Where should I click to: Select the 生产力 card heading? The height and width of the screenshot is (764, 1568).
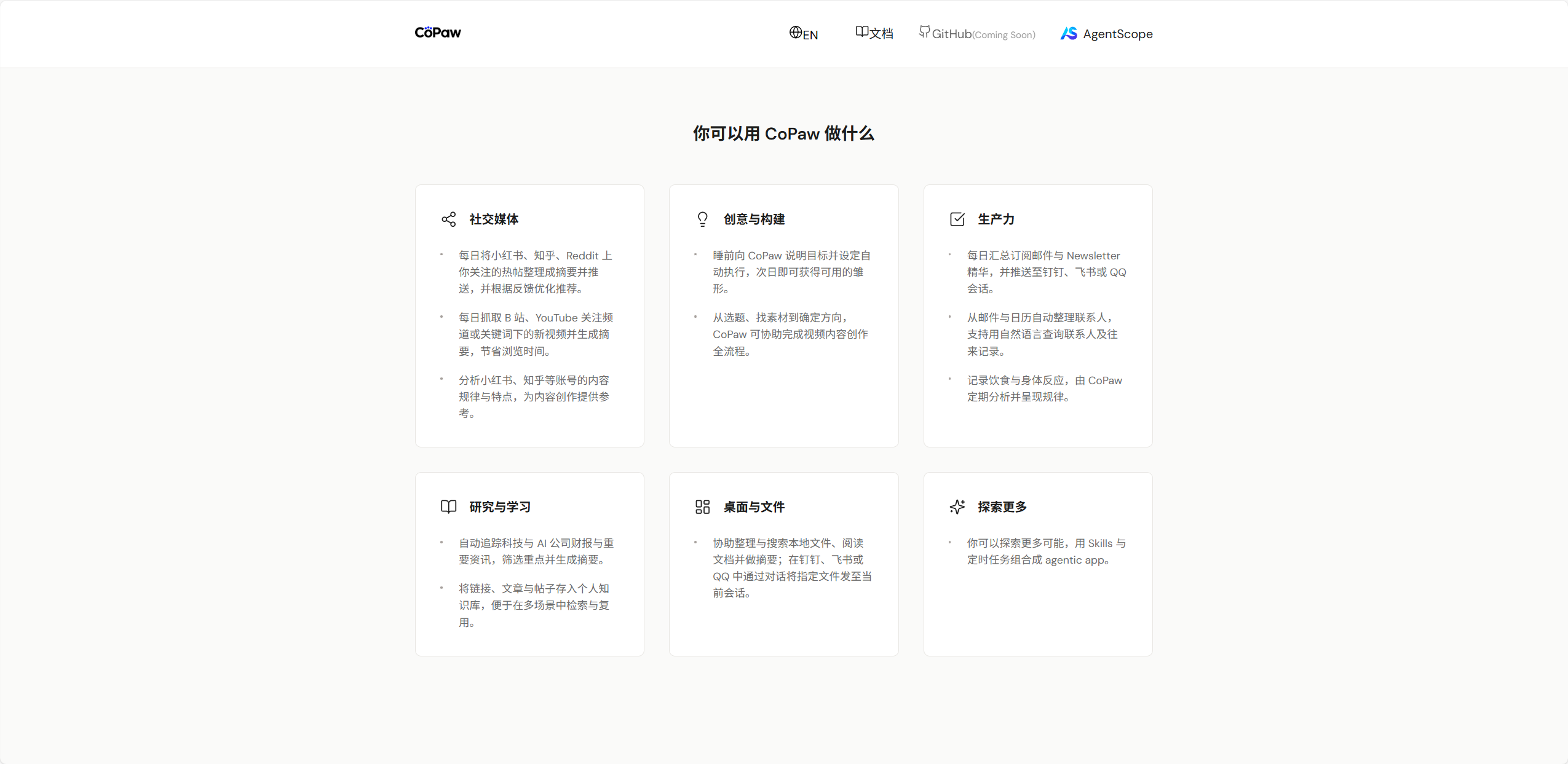point(996,219)
